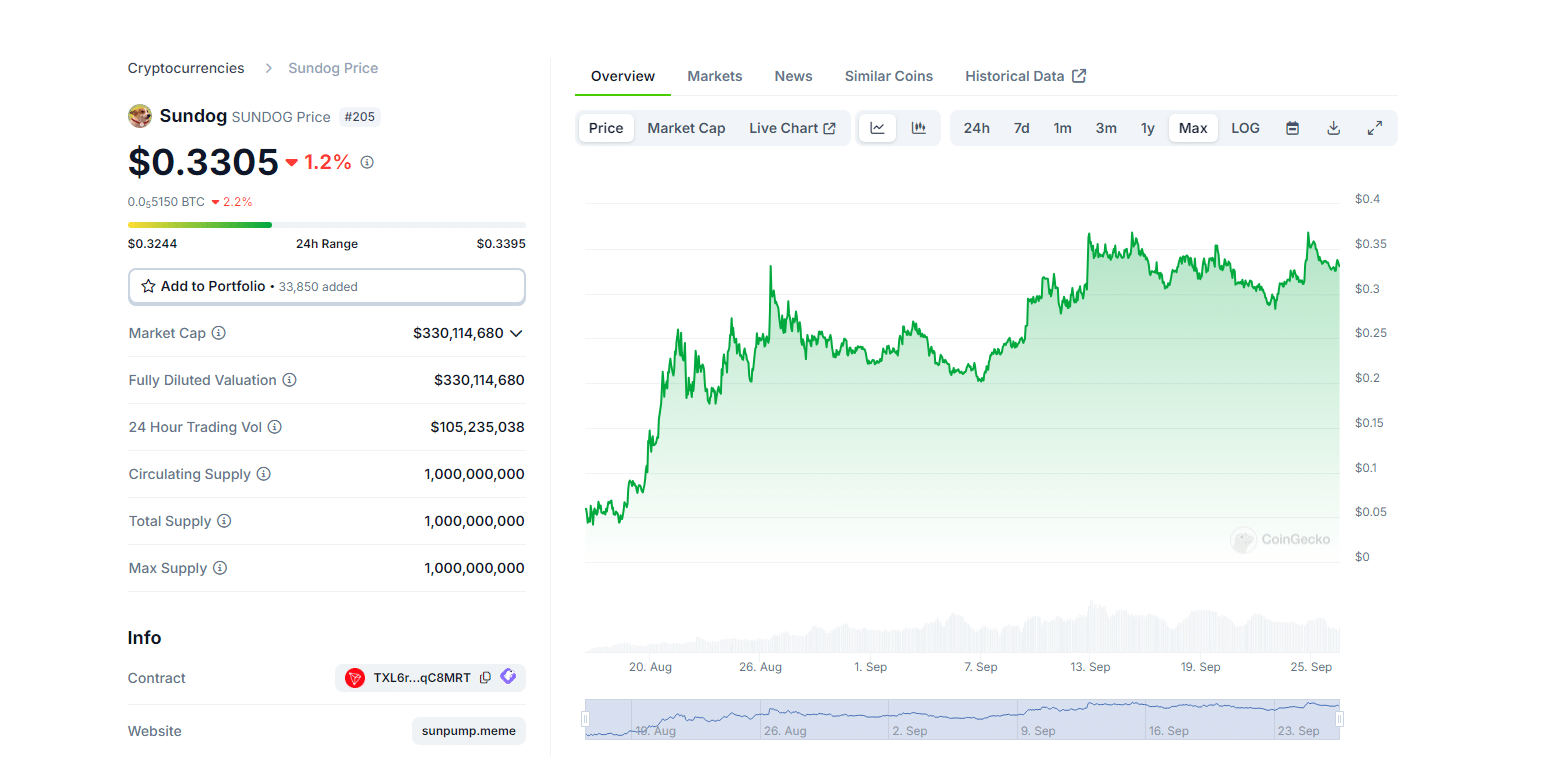Go to Cryptocurrencies breadcrumb link

tap(186, 68)
